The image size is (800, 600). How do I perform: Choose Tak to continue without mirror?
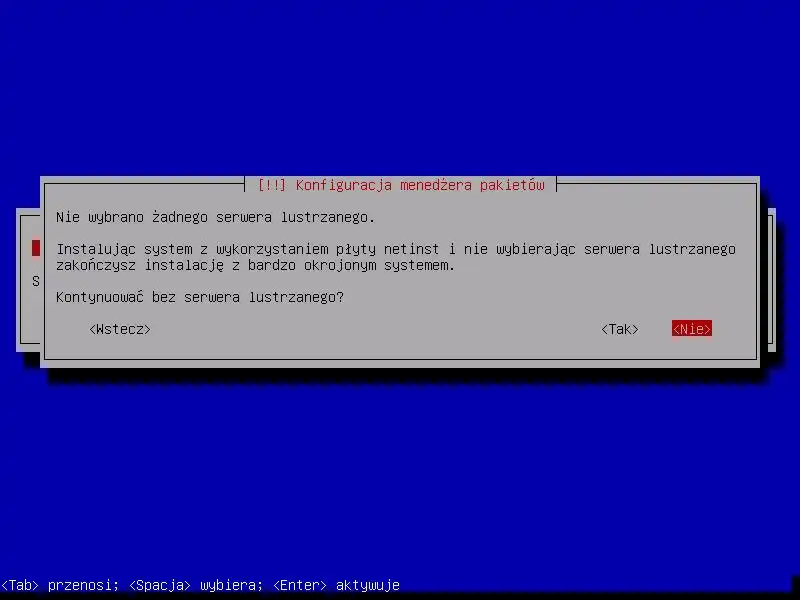pyautogui.click(x=619, y=329)
